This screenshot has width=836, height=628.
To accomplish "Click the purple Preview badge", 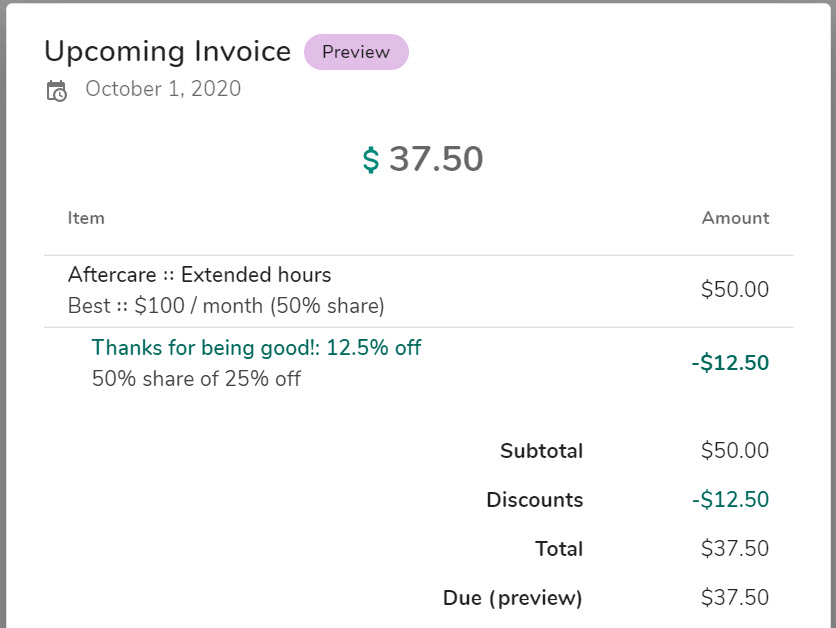I will point(356,52).
